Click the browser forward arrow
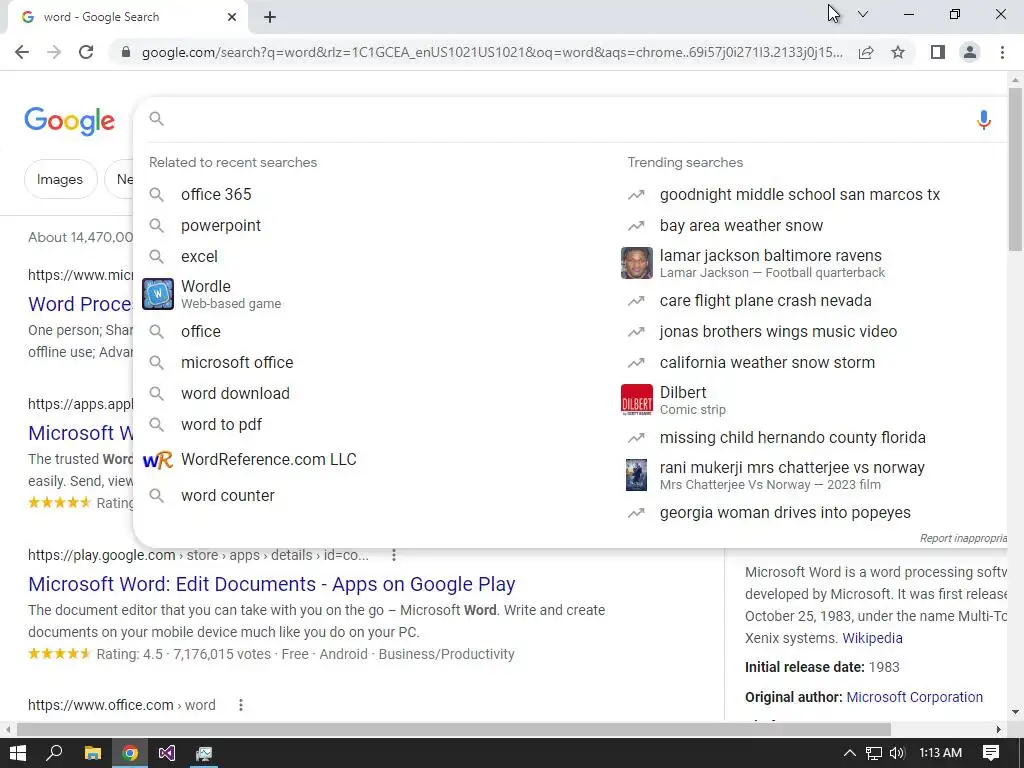This screenshot has height=768, width=1024. pyautogui.click(x=54, y=52)
